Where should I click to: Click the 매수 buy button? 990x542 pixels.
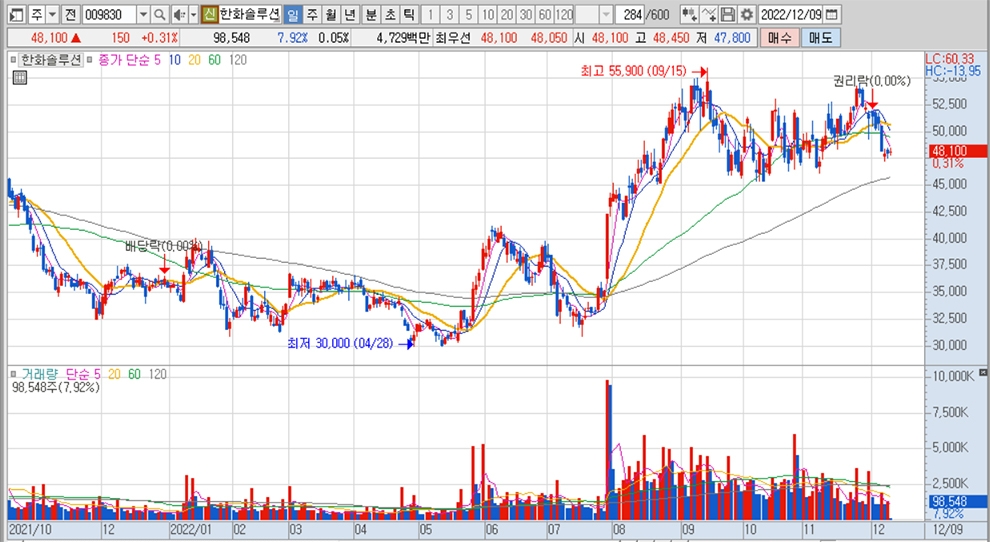(780, 38)
